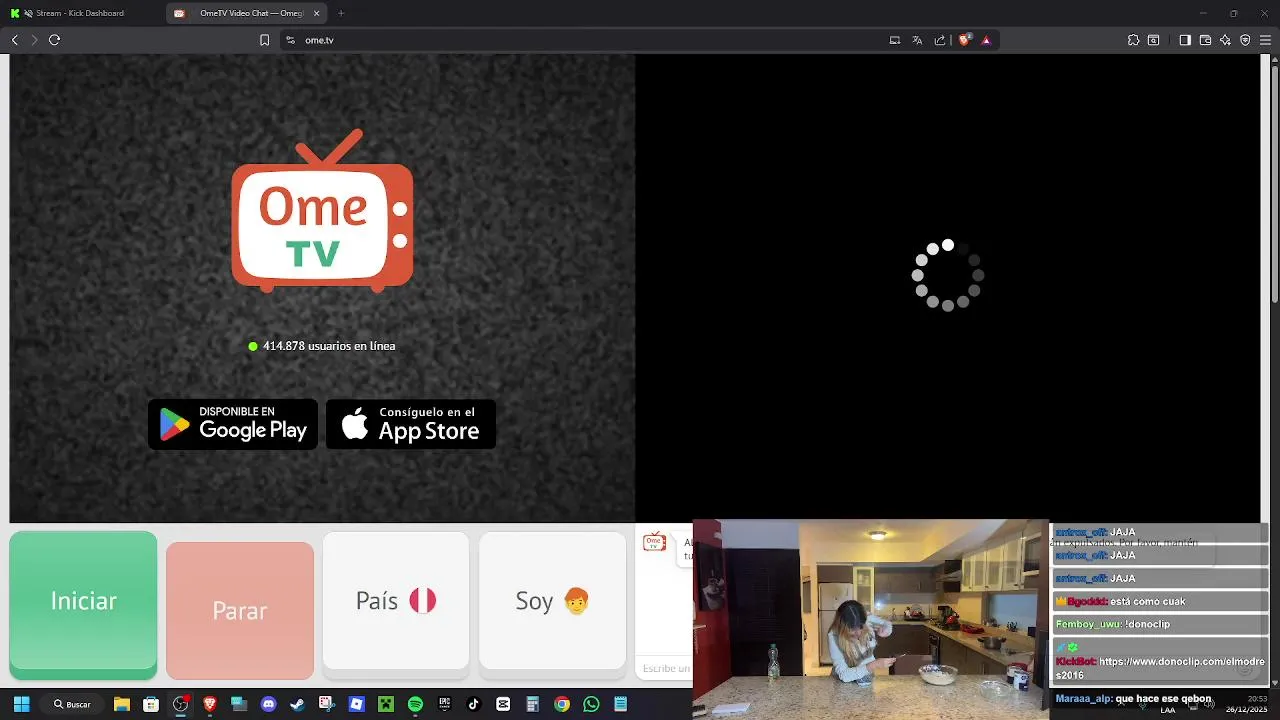Open Microsoft Store from taskbar

(x=151, y=704)
